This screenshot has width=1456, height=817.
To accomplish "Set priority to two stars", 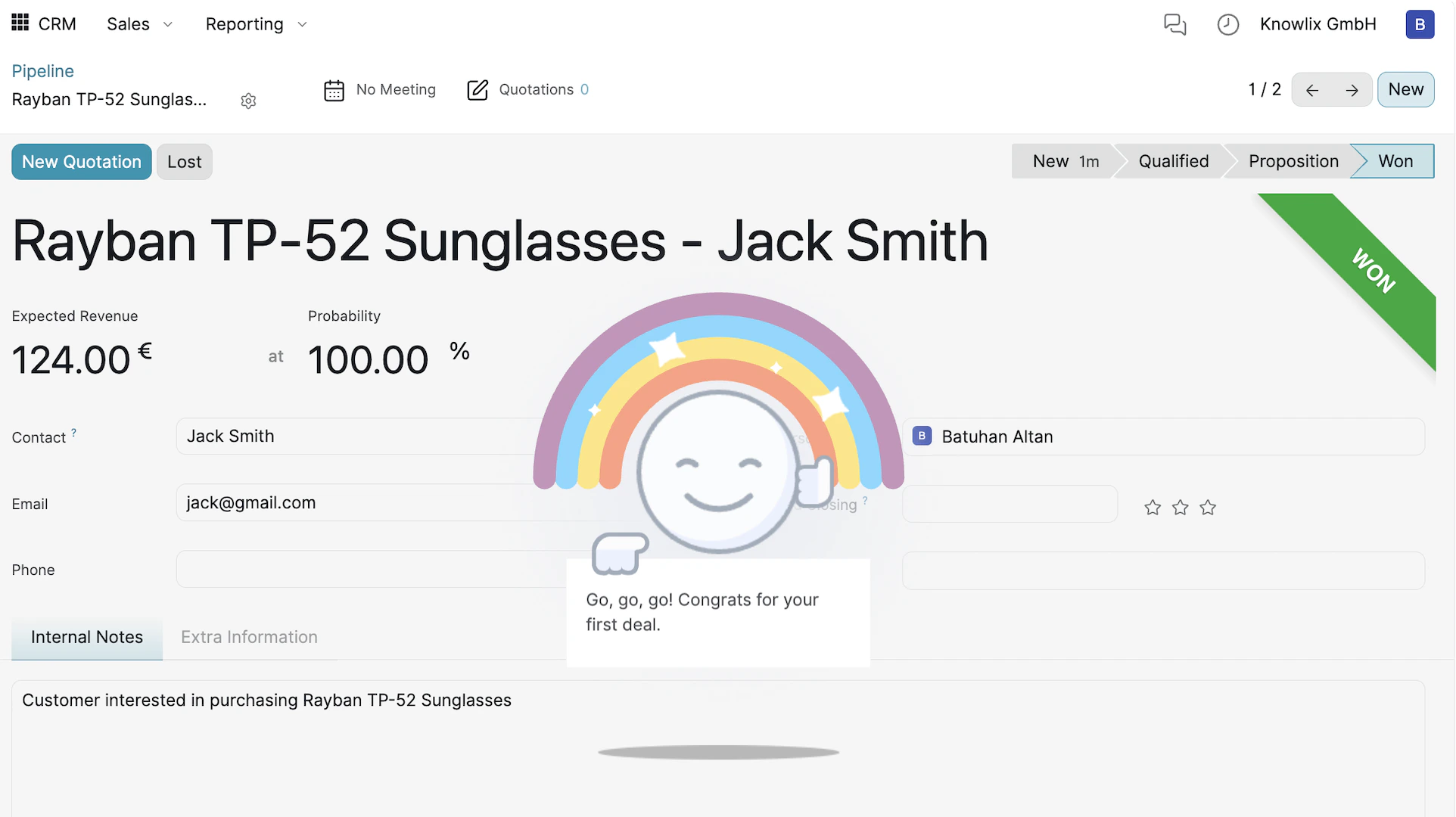I will point(1180,508).
